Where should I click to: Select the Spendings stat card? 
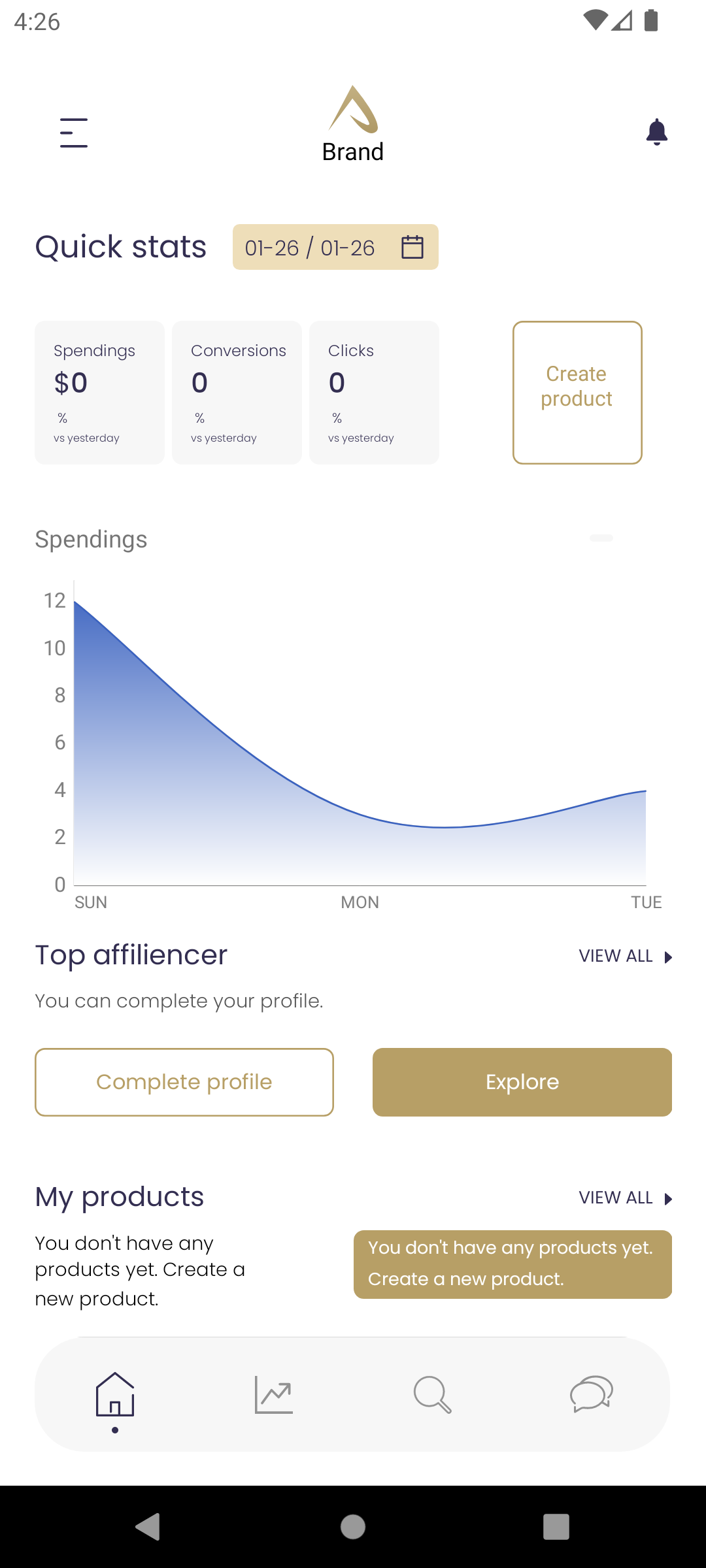pyautogui.click(x=99, y=393)
